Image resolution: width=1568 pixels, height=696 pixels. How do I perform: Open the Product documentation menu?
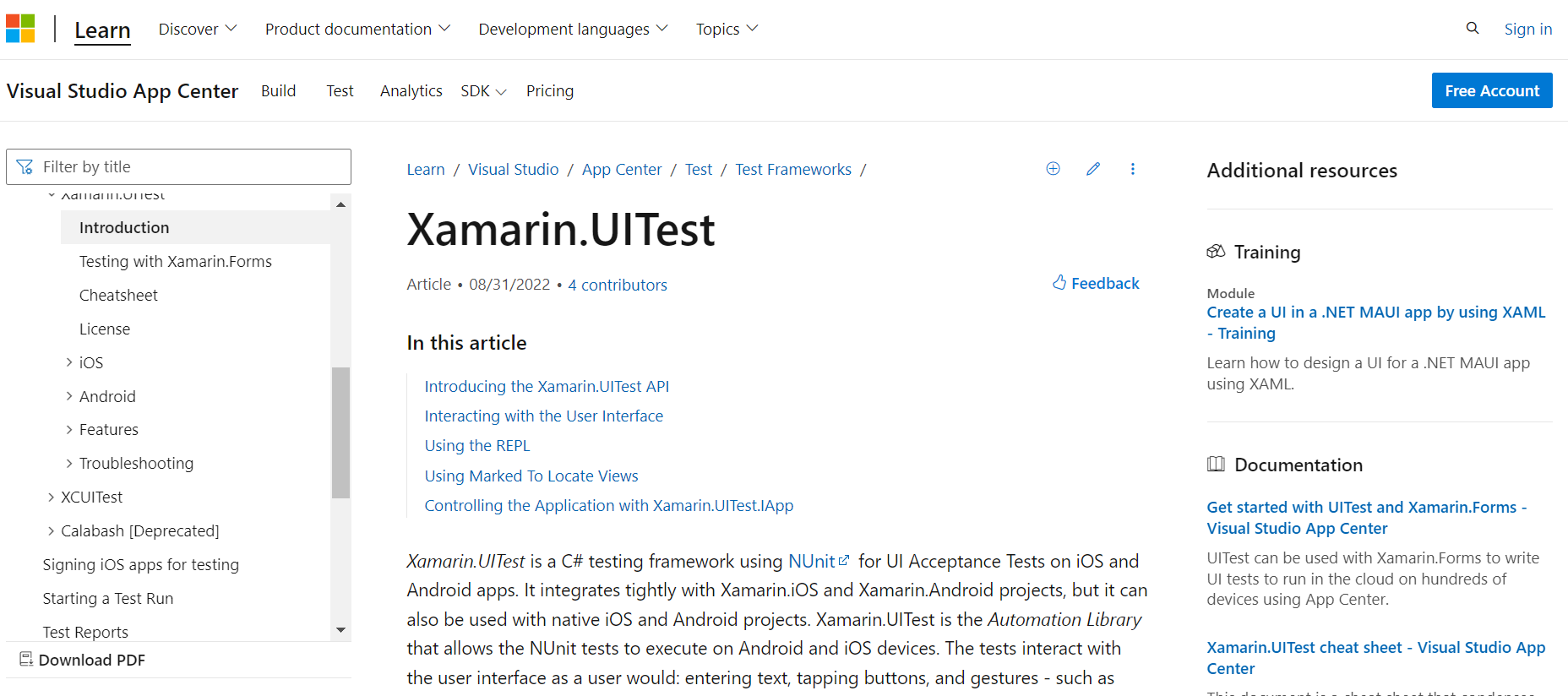pyautogui.click(x=357, y=30)
